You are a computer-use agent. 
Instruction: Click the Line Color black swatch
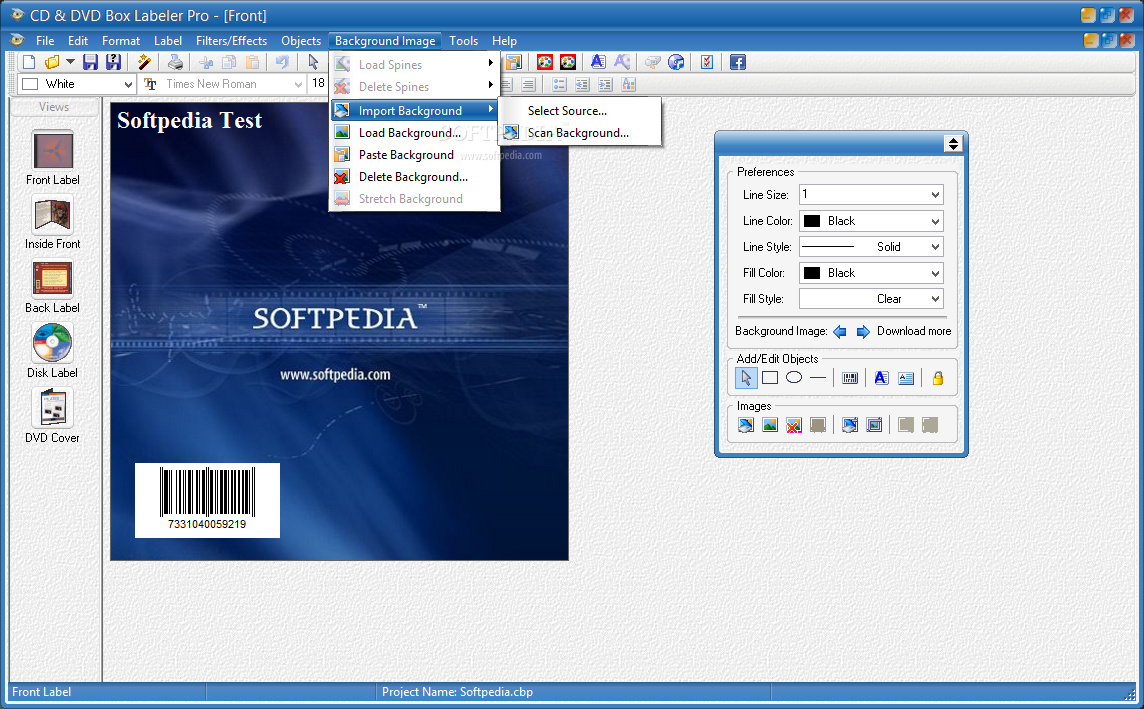(812, 221)
